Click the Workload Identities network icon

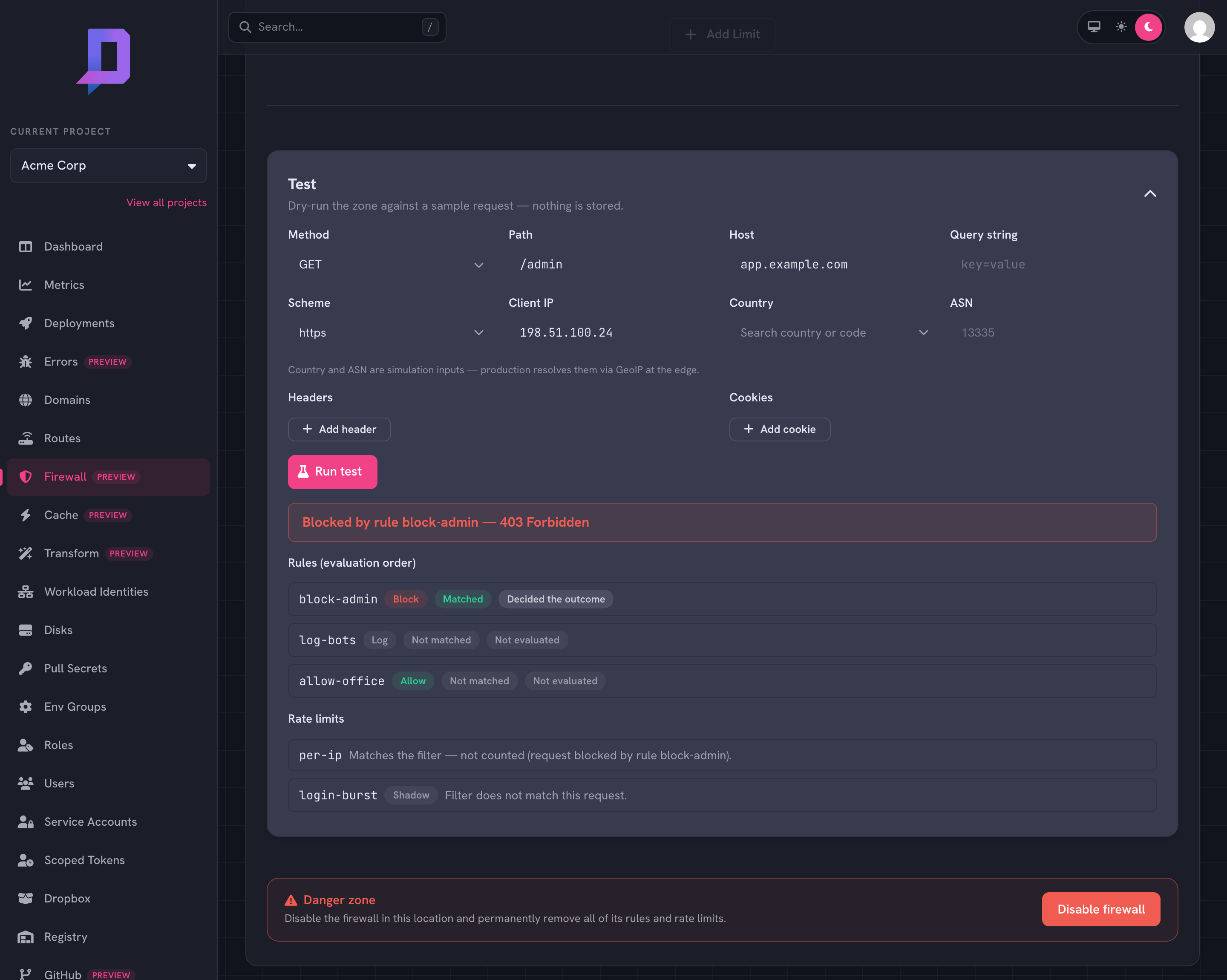pos(26,592)
